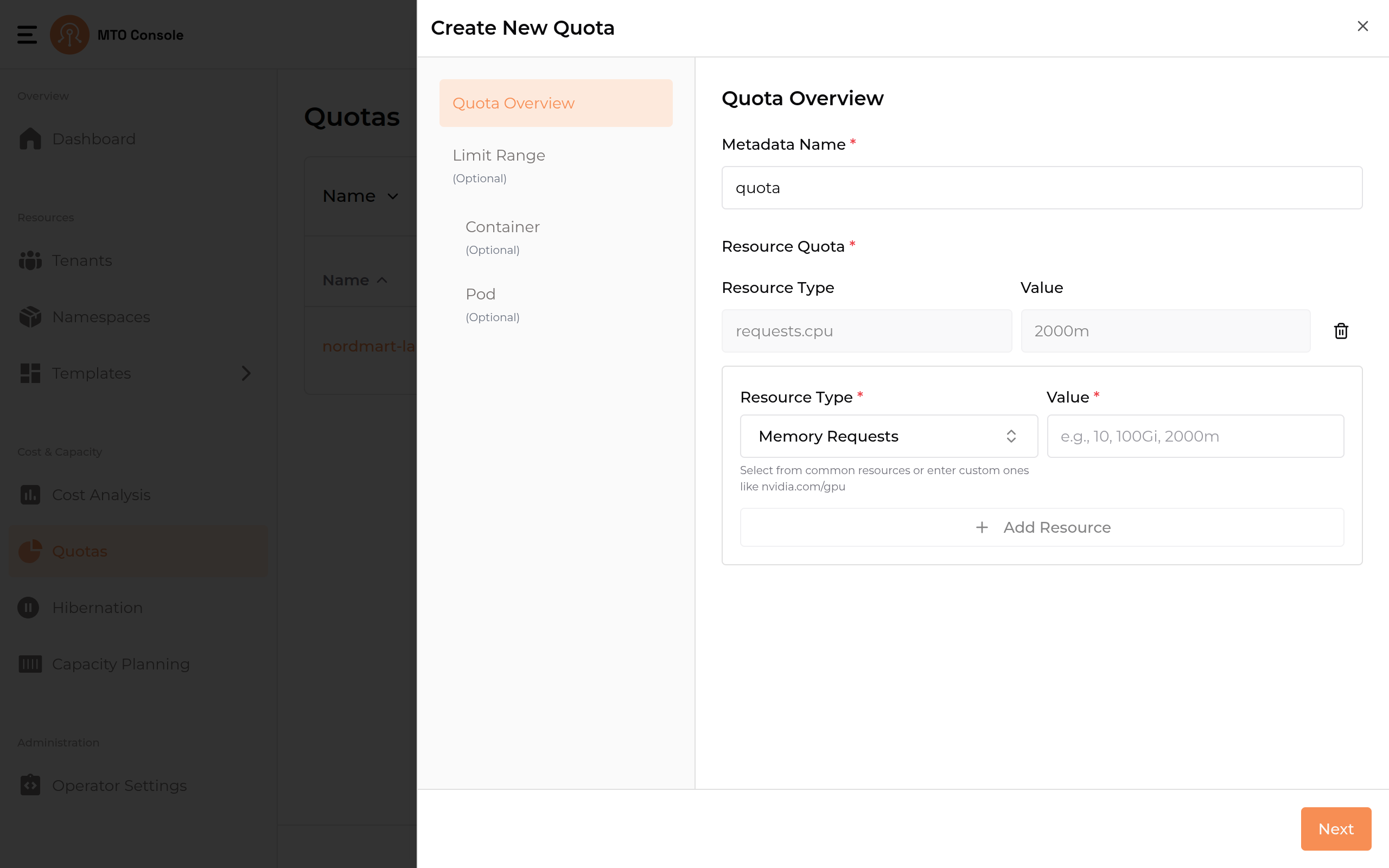Close the Create New Quota panel

coord(1362,27)
